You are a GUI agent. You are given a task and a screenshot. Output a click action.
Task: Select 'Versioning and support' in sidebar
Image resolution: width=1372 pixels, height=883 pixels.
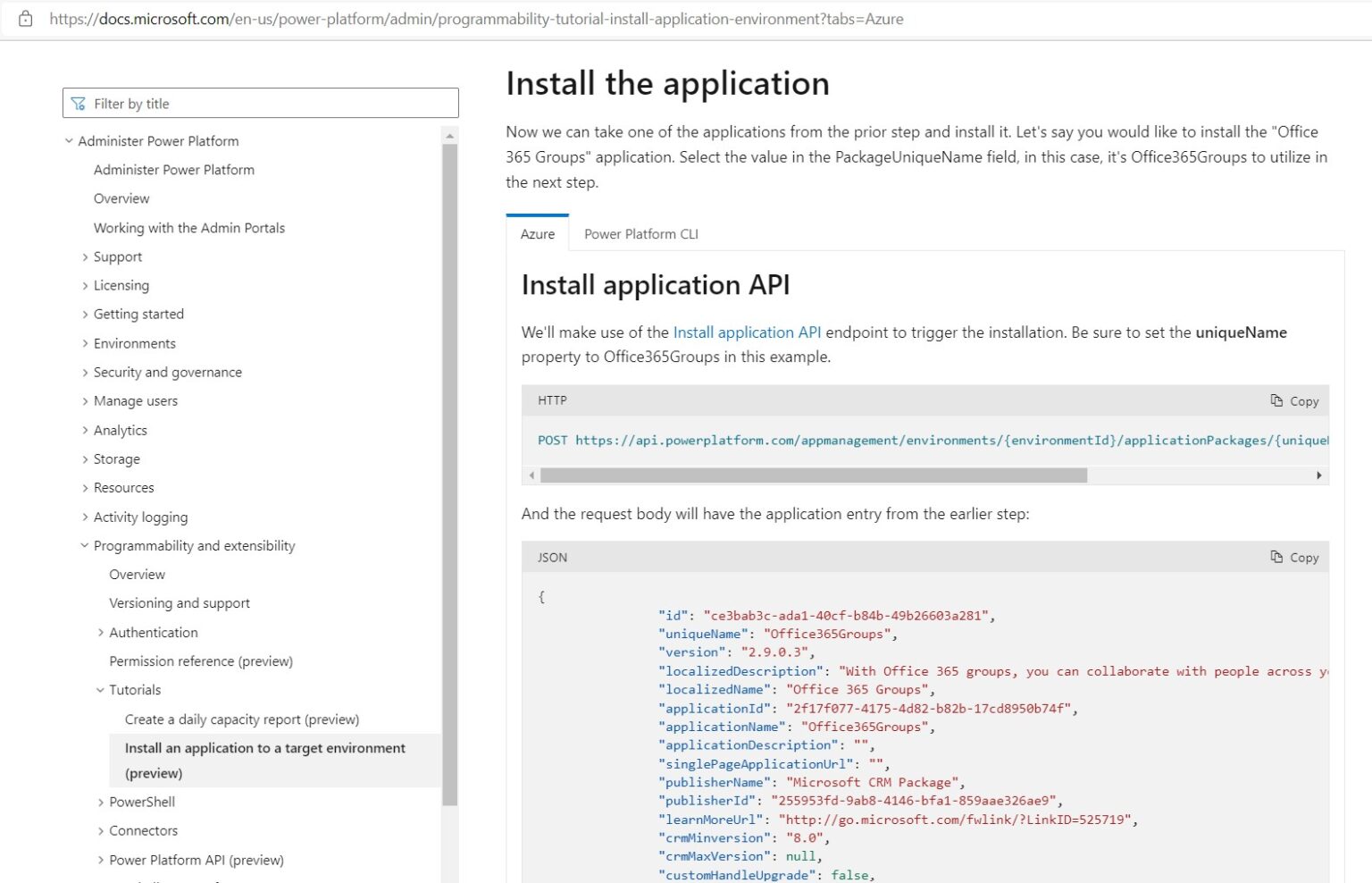pyautogui.click(x=179, y=602)
